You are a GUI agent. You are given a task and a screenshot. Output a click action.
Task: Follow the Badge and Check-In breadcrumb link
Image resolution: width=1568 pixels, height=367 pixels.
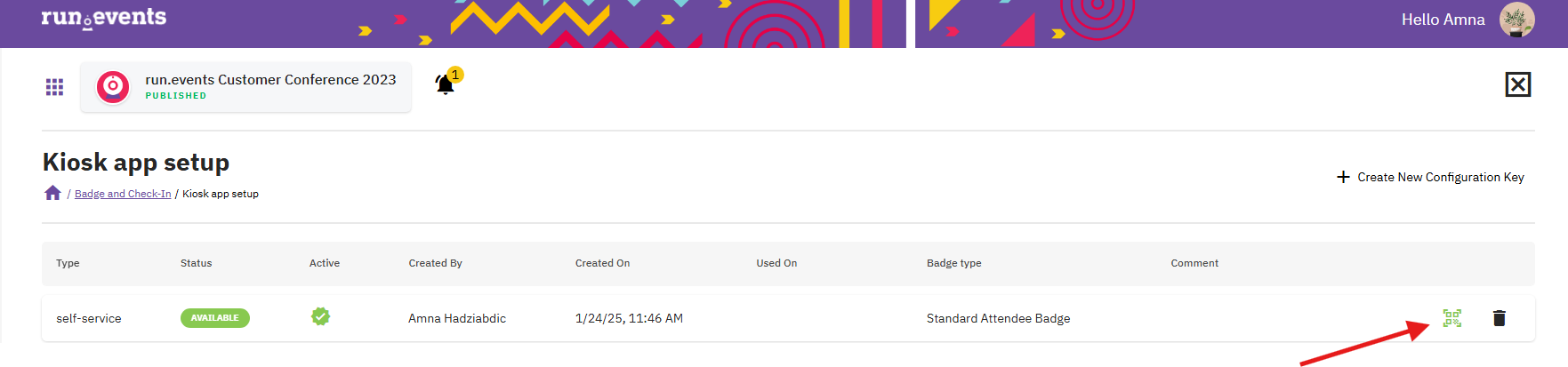point(123,194)
